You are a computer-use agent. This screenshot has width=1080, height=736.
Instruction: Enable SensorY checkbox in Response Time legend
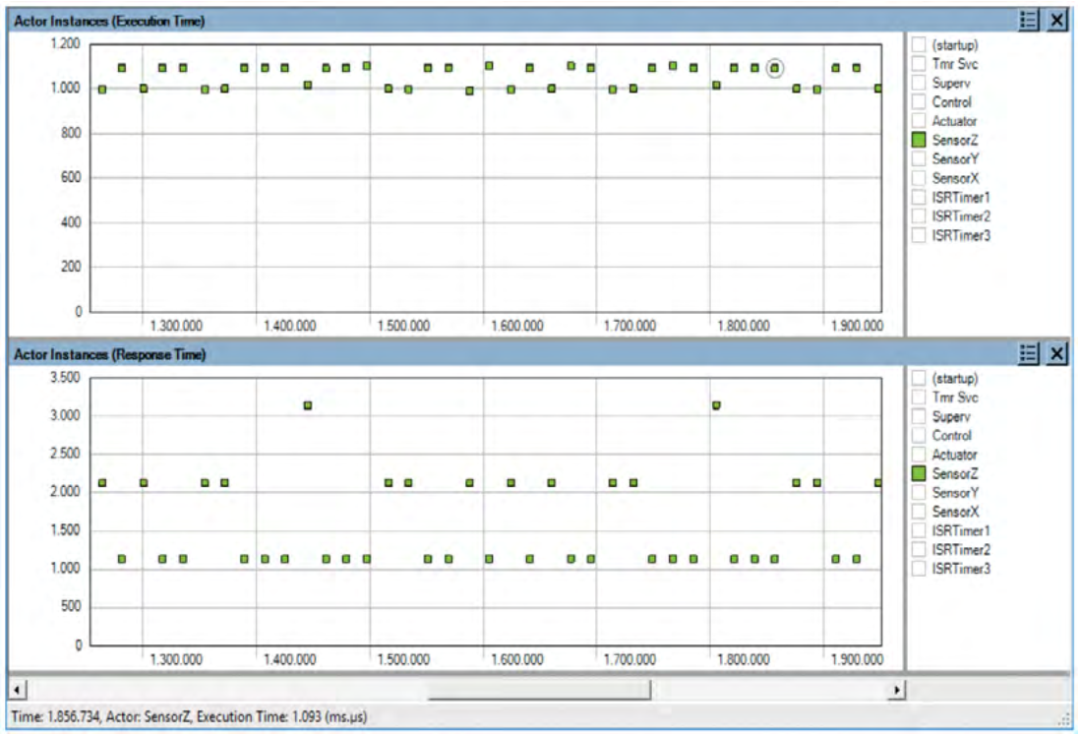[919, 493]
